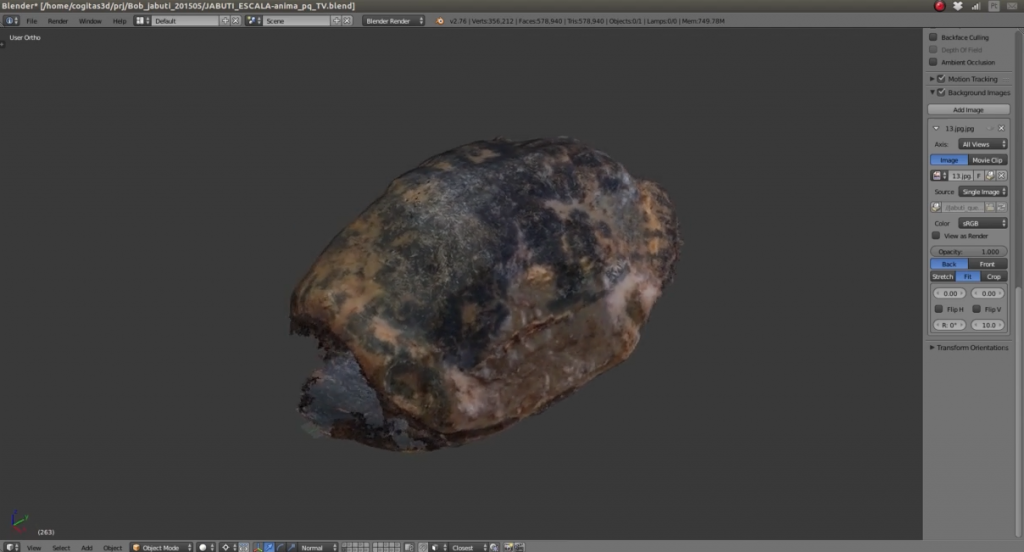Toggle the fake user F button for 13.jpg
This screenshot has width=1024, height=552.
978,176
